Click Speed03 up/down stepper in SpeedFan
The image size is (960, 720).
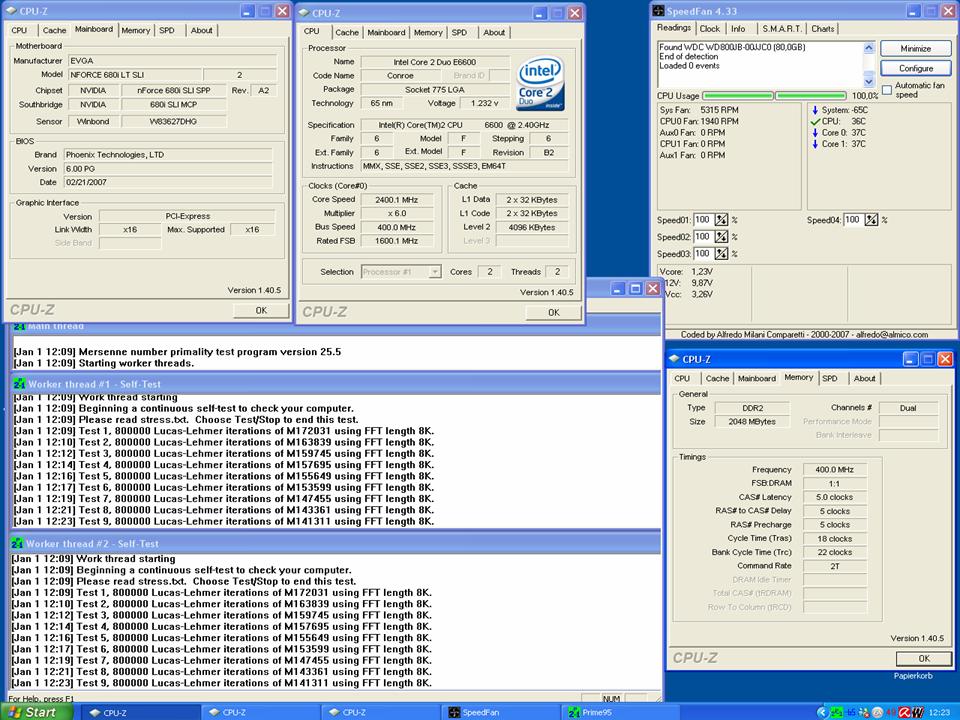tap(721, 253)
